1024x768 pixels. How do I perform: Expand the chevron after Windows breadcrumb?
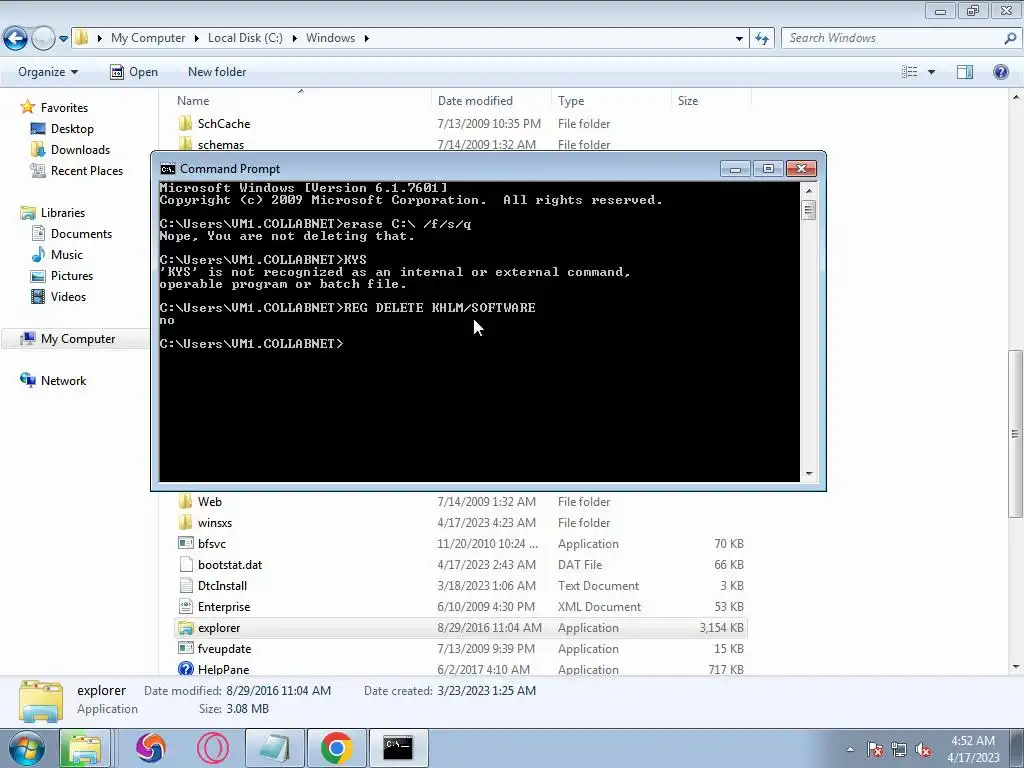coord(366,39)
